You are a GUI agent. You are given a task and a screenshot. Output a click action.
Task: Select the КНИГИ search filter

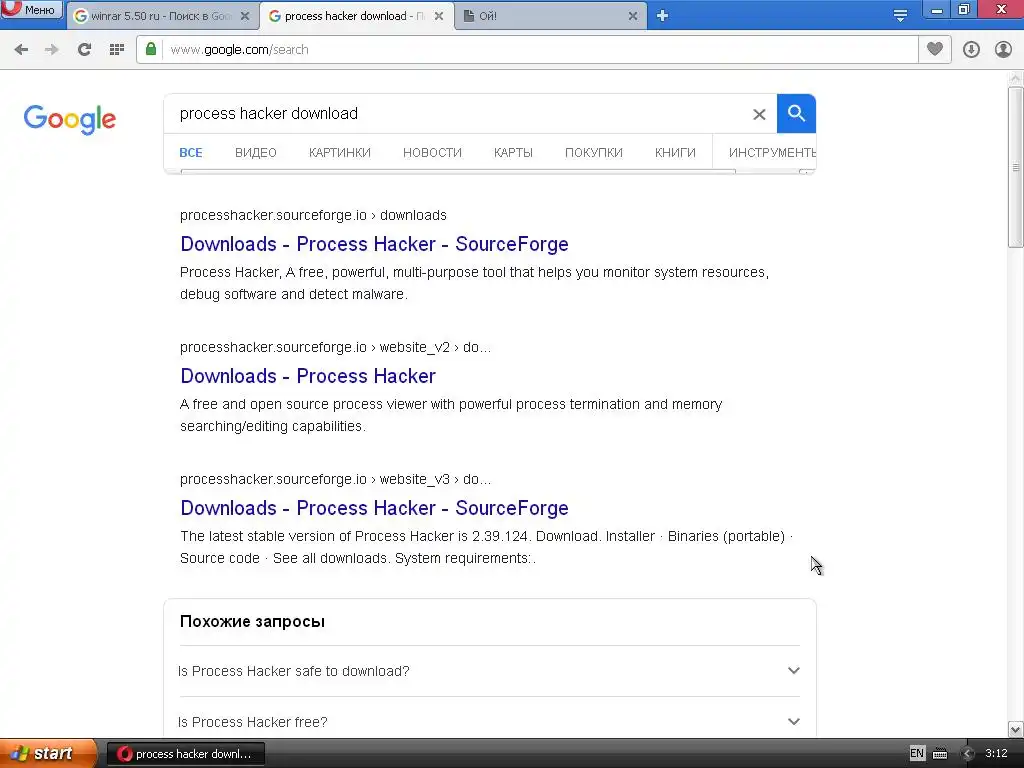coord(675,153)
